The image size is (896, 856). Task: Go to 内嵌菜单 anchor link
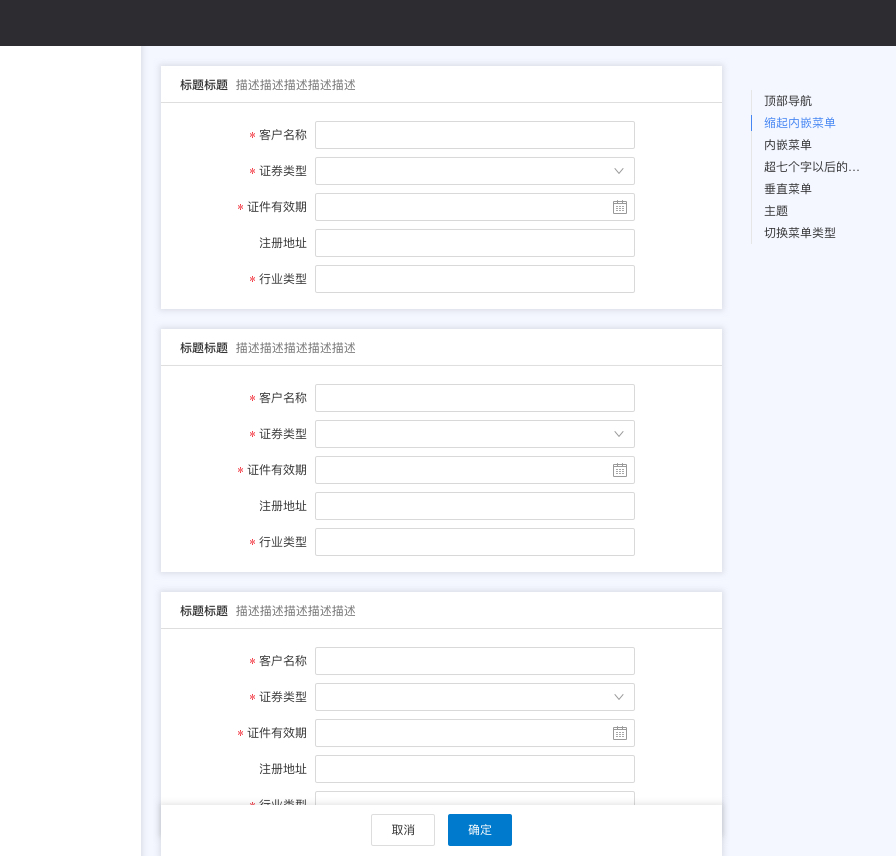pyautogui.click(x=787, y=145)
